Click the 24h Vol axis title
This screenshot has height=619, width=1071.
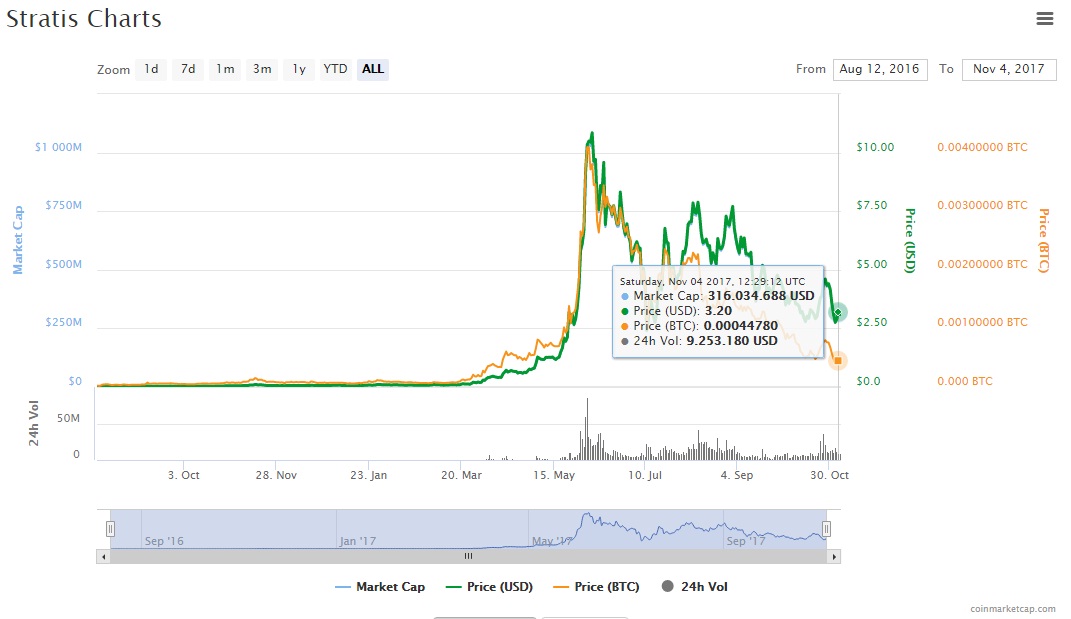(x=33, y=424)
